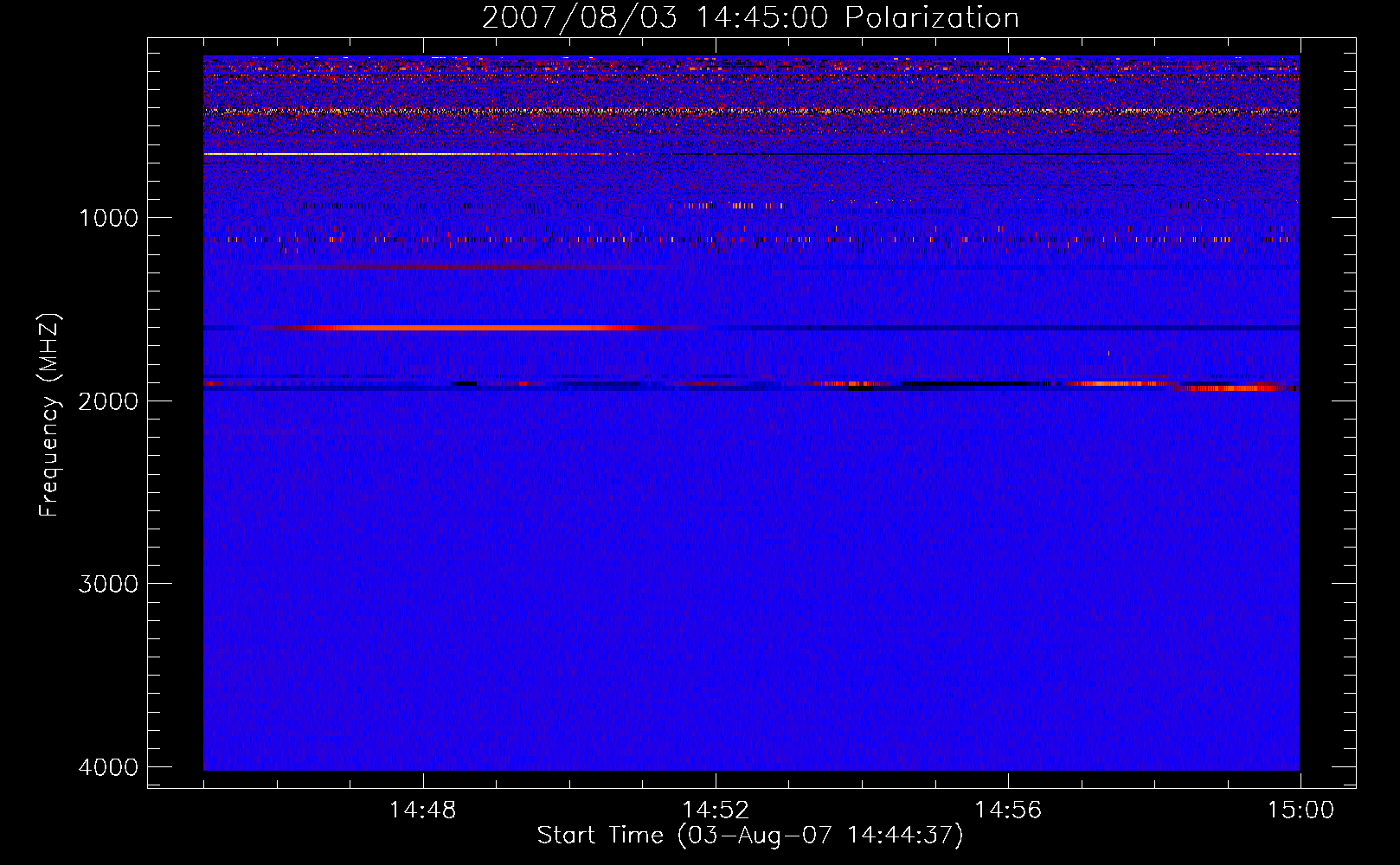Click the 4000 frequency tick label
The width and height of the screenshot is (1400, 865).
(108, 767)
